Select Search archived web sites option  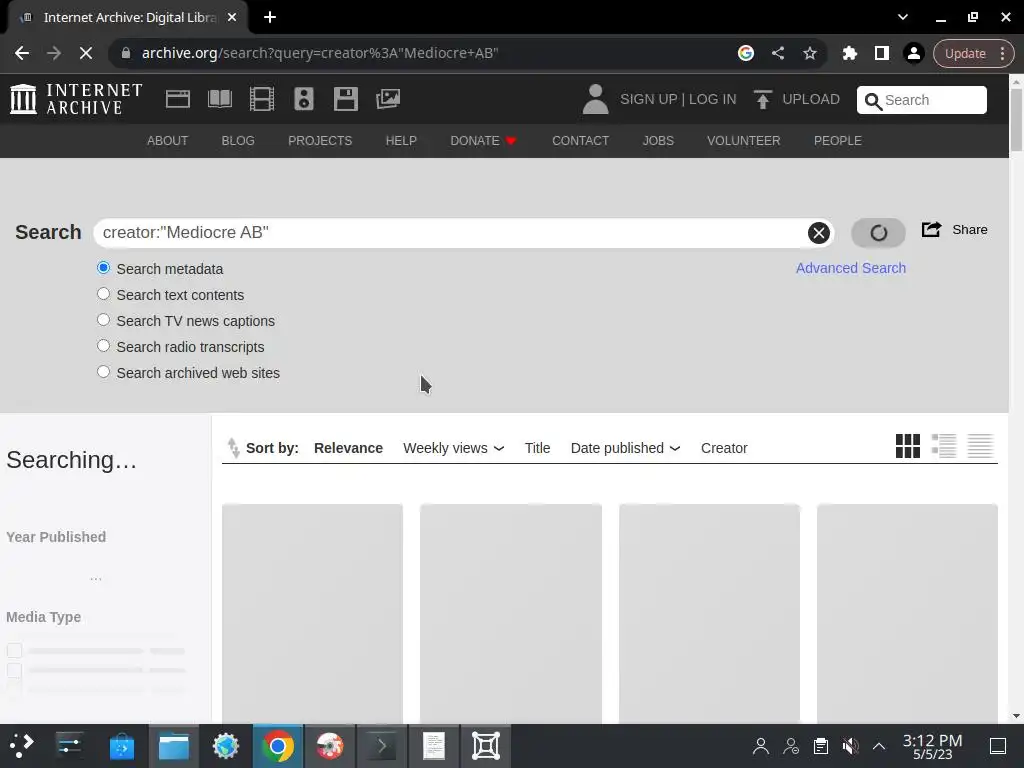pyautogui.click(x=103, y=372)
